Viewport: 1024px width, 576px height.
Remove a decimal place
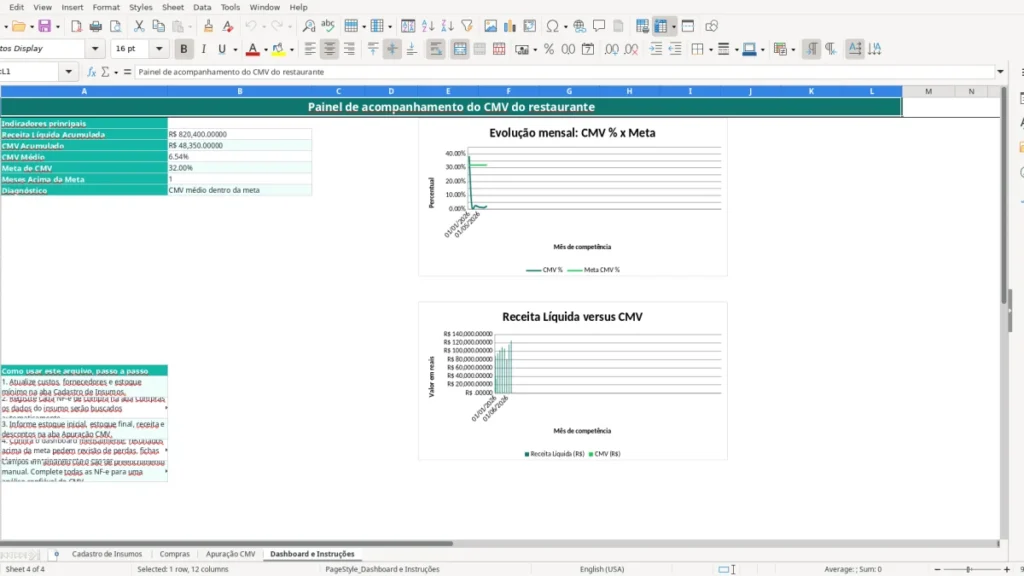pos(631,49)
